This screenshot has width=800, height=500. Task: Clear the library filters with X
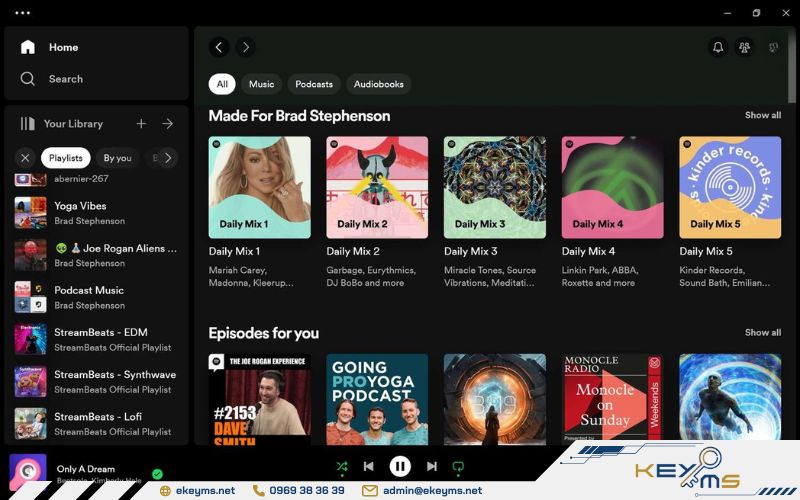pyautogui.click(x=25, y=158)
